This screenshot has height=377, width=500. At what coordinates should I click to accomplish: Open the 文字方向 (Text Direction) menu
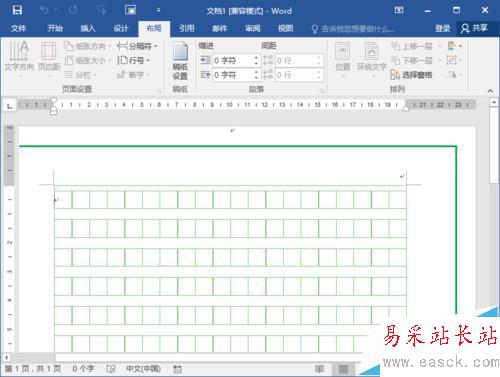click(x=19, y=59)
